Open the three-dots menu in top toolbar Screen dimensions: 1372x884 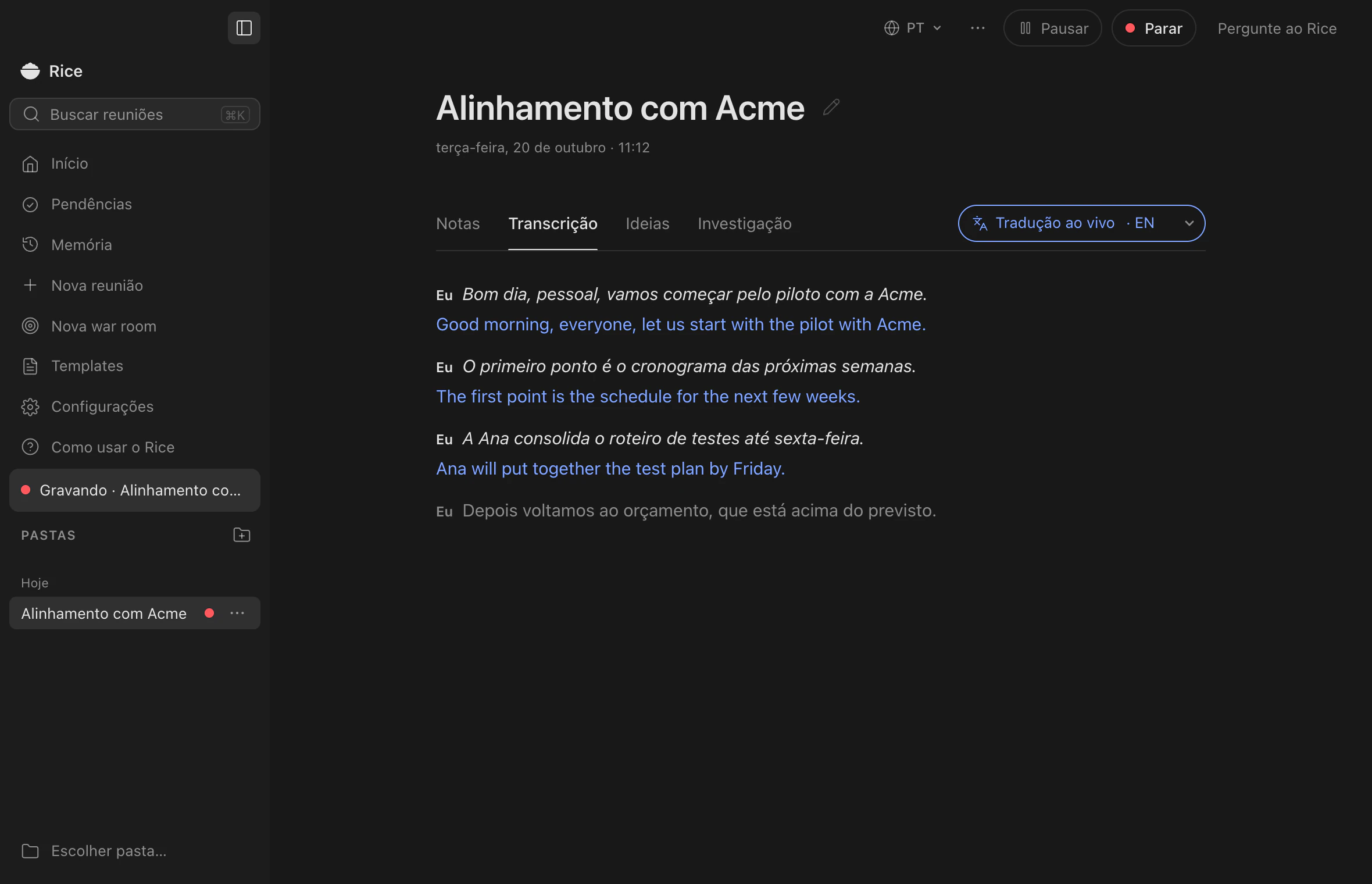[x=978, y=28]
